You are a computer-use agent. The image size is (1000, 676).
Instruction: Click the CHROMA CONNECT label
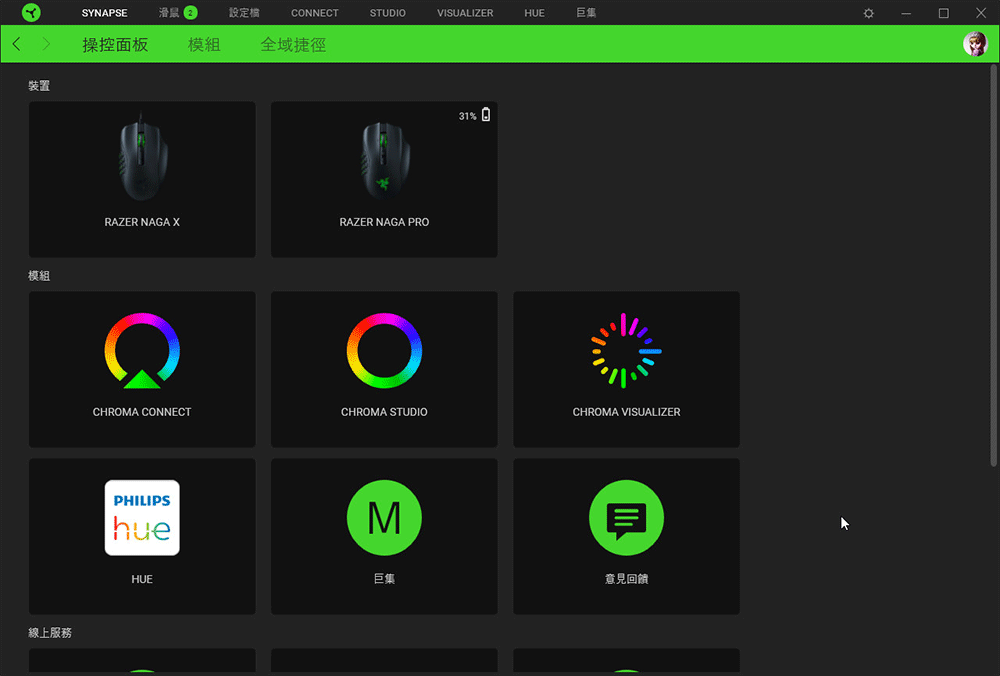tap(142, 412)
